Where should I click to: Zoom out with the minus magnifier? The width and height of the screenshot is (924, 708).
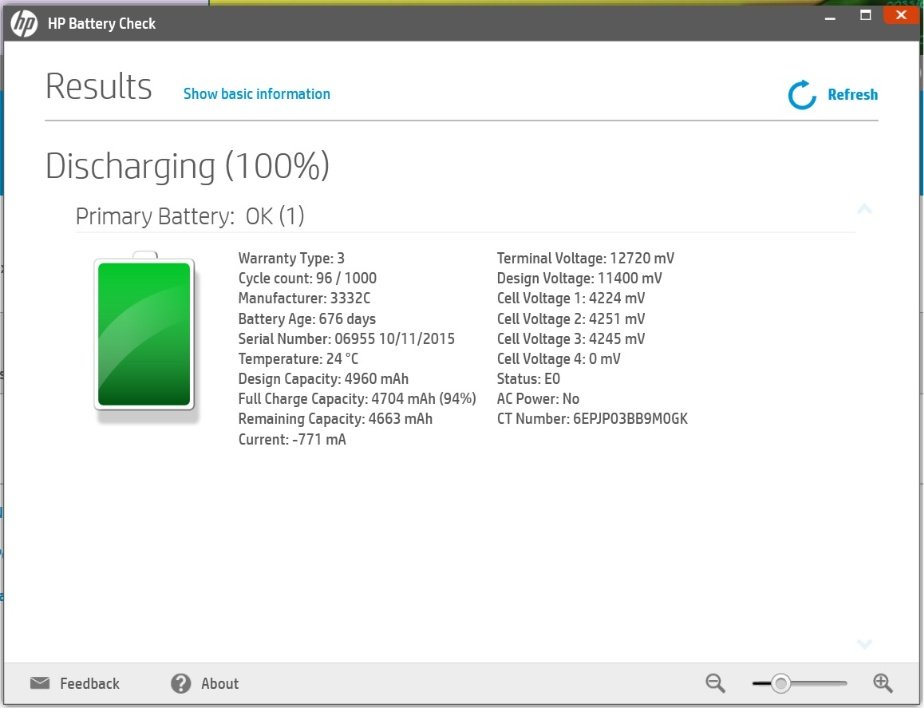coord(715,683)
